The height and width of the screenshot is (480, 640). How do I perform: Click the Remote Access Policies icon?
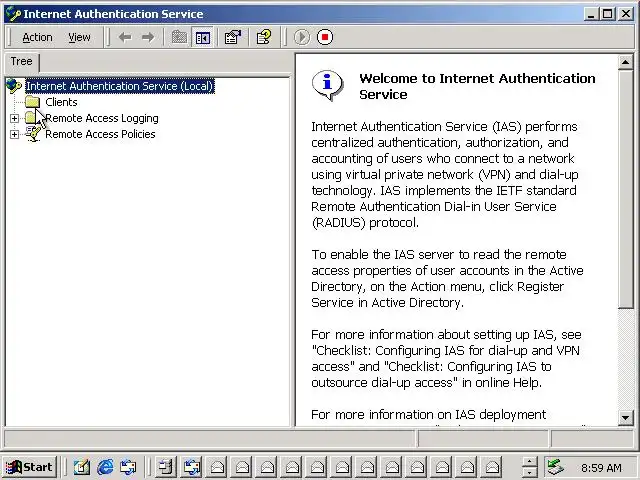click(33, 134)
